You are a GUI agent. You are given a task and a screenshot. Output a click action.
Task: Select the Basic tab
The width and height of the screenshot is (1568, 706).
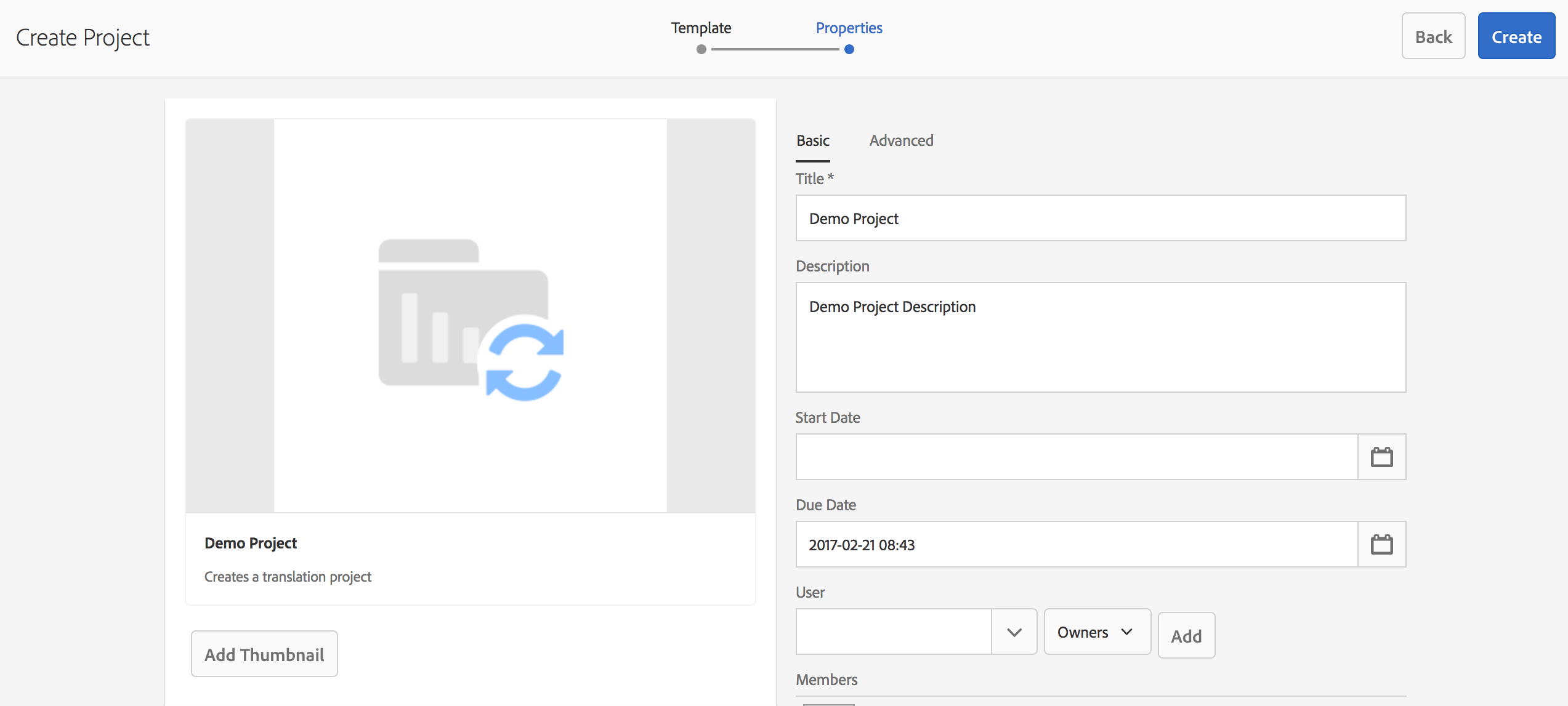813,140
